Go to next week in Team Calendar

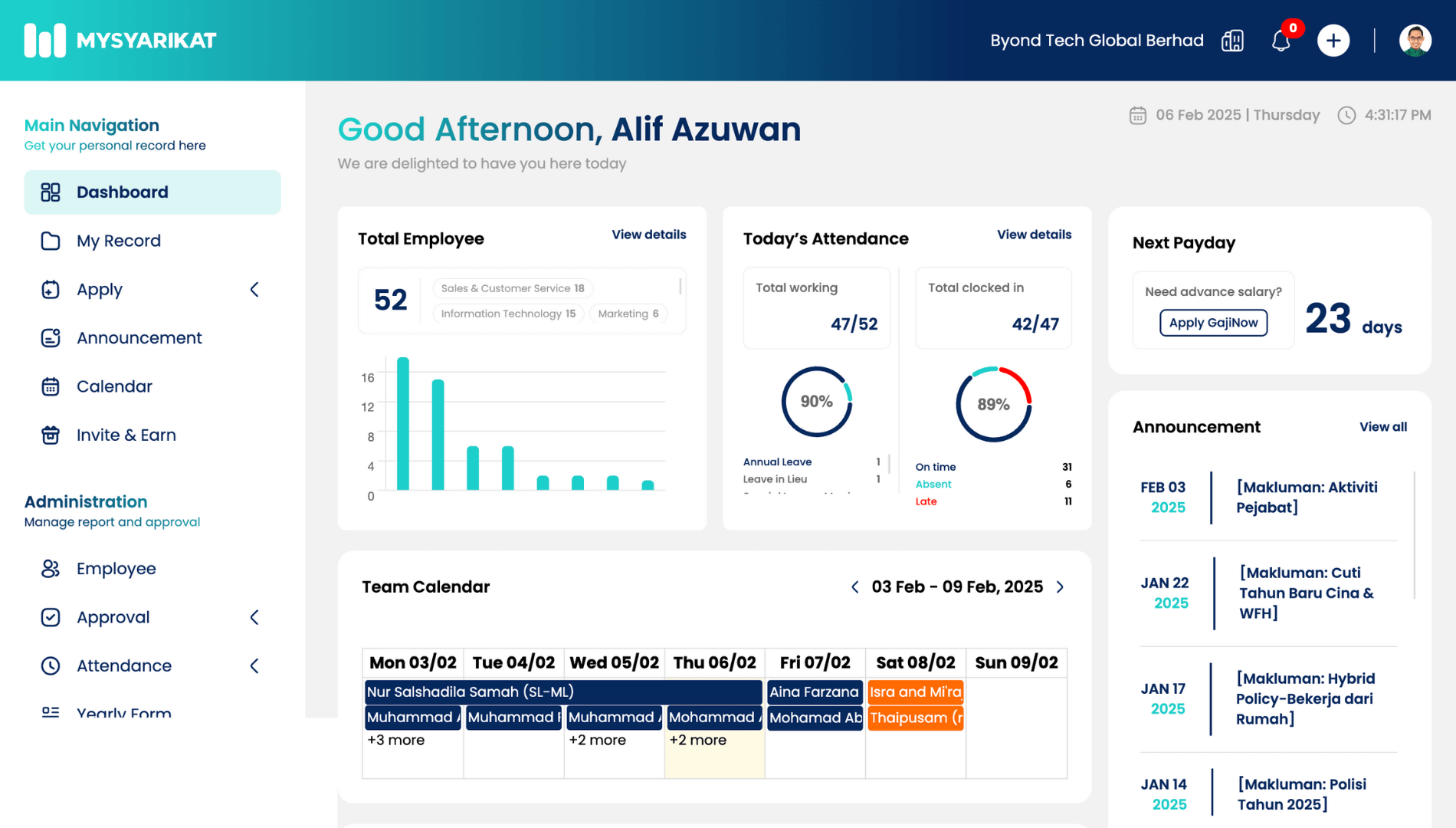[x=1061, y=587]
